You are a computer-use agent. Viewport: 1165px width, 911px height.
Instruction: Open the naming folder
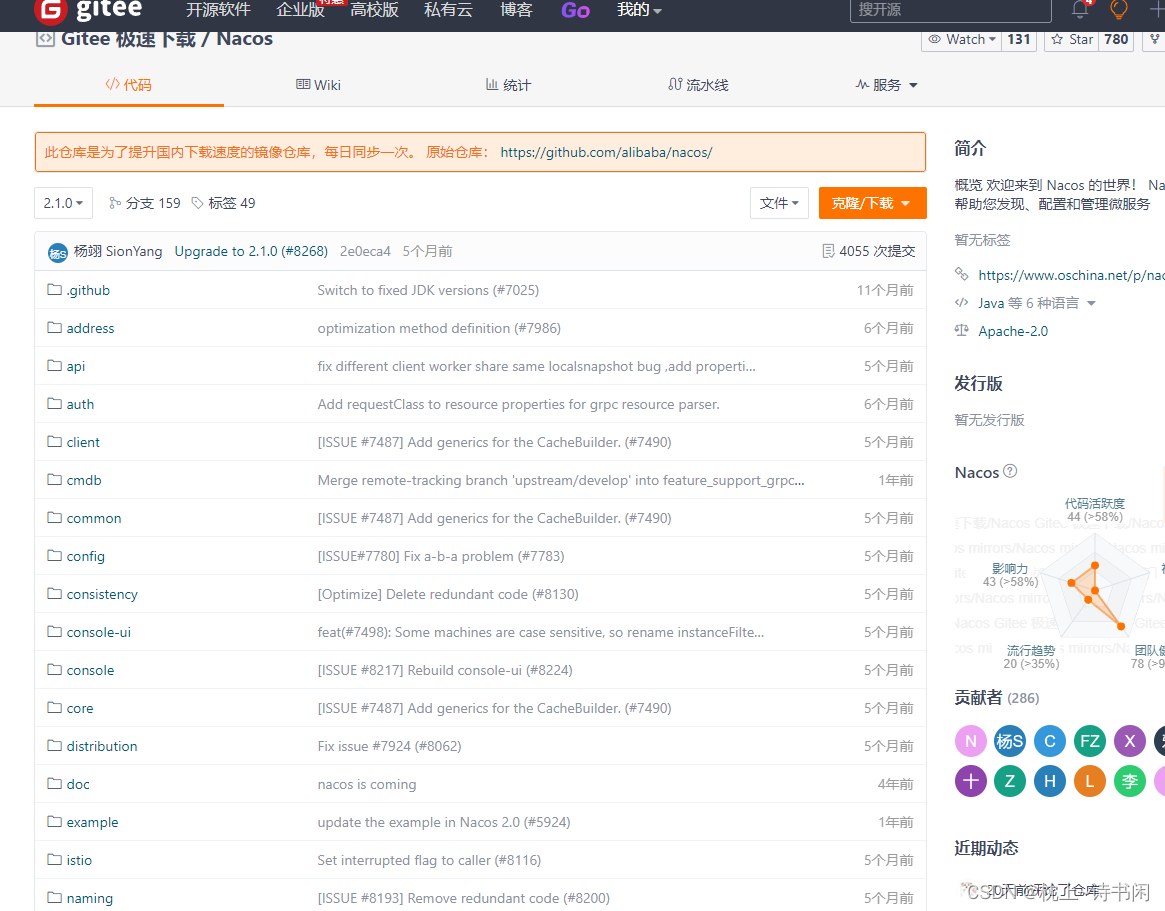click(x=89, y=898)
